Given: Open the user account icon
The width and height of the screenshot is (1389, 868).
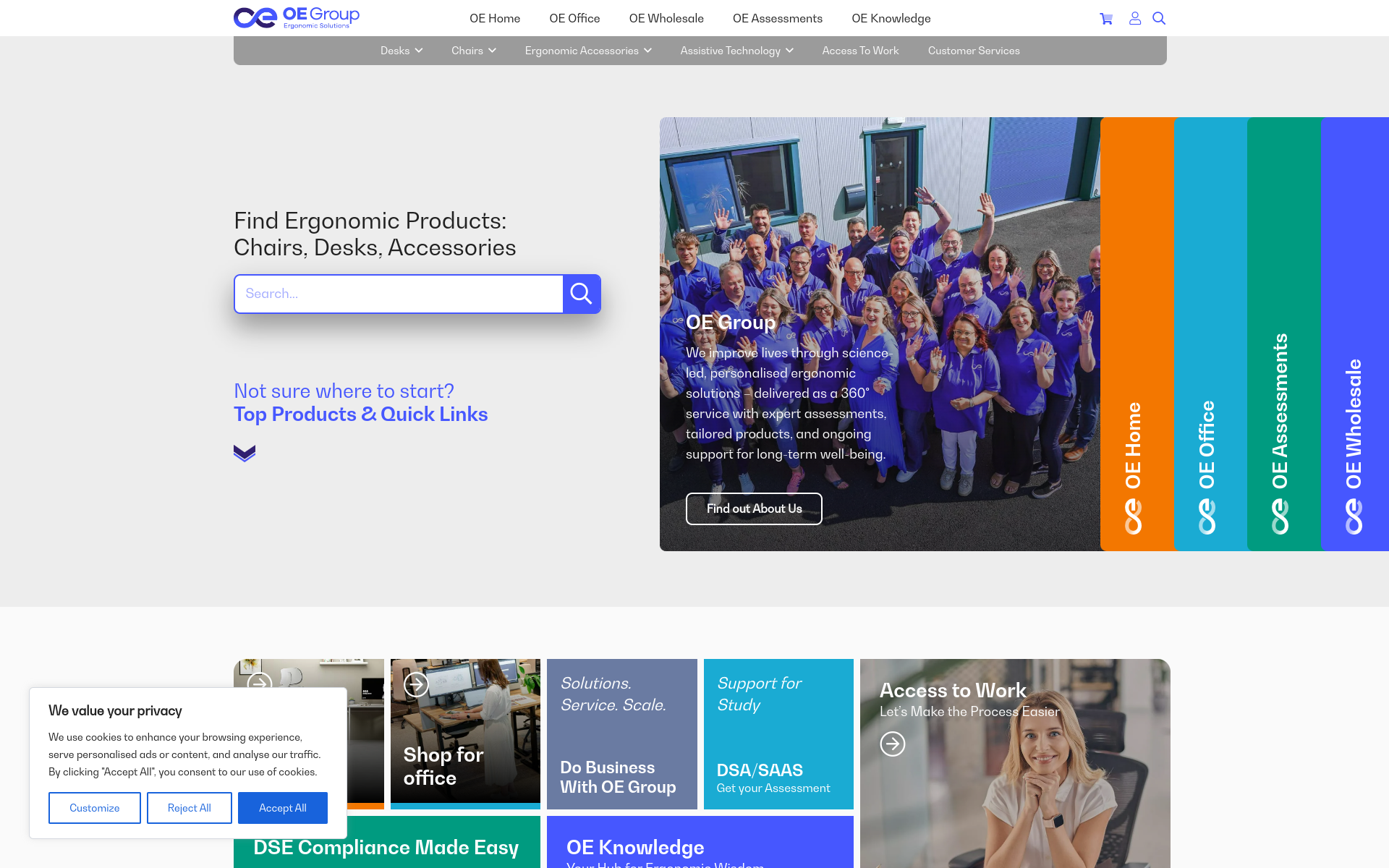Looking at the screenshot, I should [x=1135, y=18].
